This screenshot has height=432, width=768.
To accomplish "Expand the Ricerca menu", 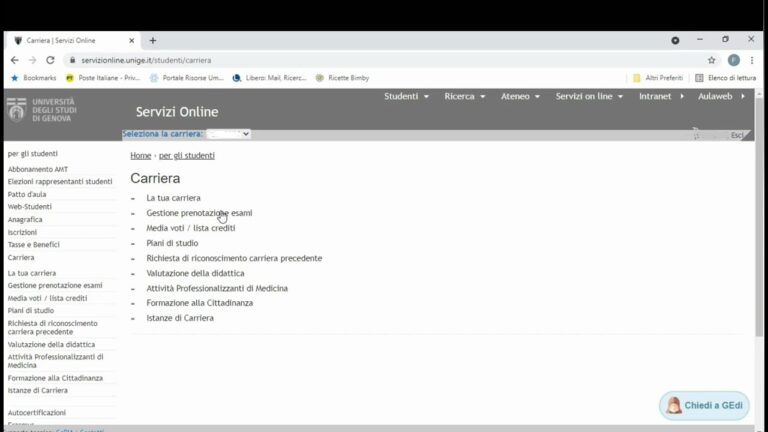I will pyautogui.click(x=464, y=96).
